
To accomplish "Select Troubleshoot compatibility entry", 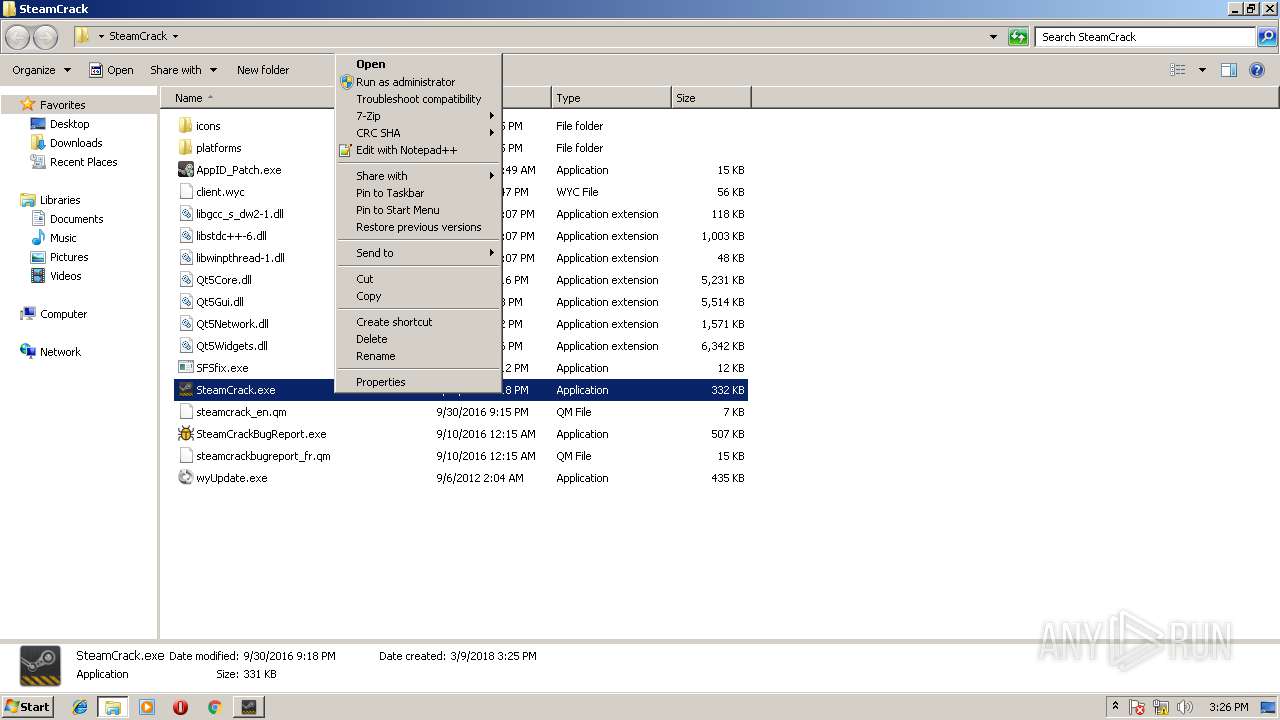I will pyautogui.click(x=418, y=99).
